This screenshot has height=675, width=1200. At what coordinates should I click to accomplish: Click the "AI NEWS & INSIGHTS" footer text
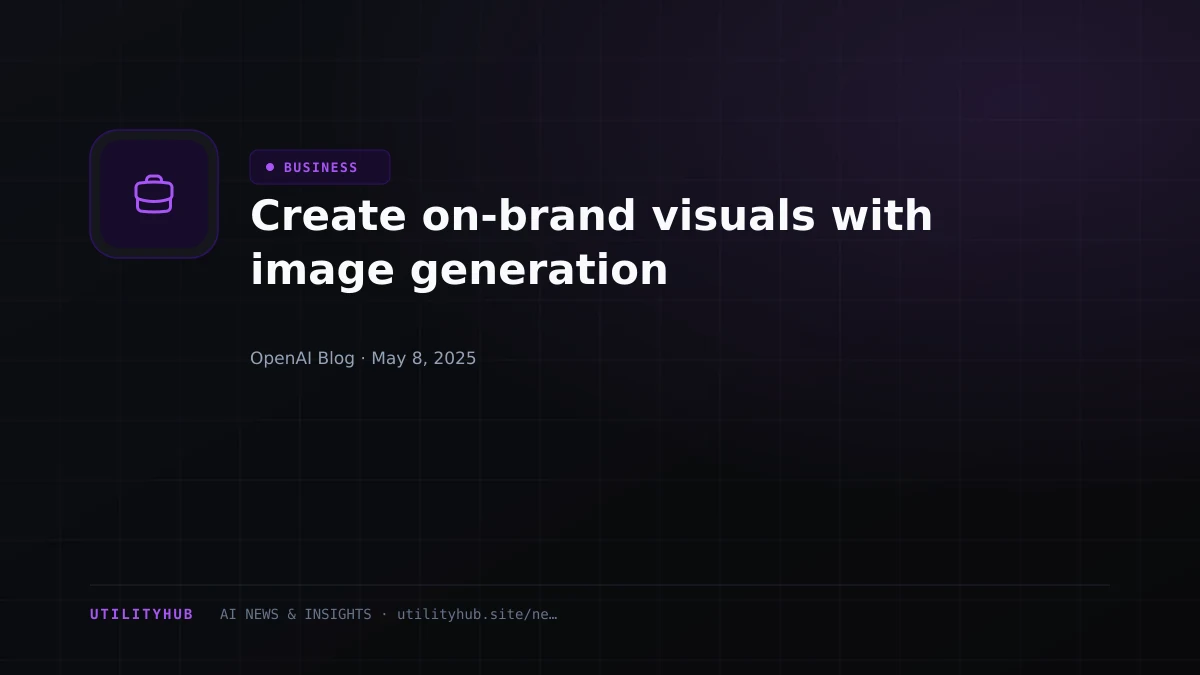[x=295, y=614]
